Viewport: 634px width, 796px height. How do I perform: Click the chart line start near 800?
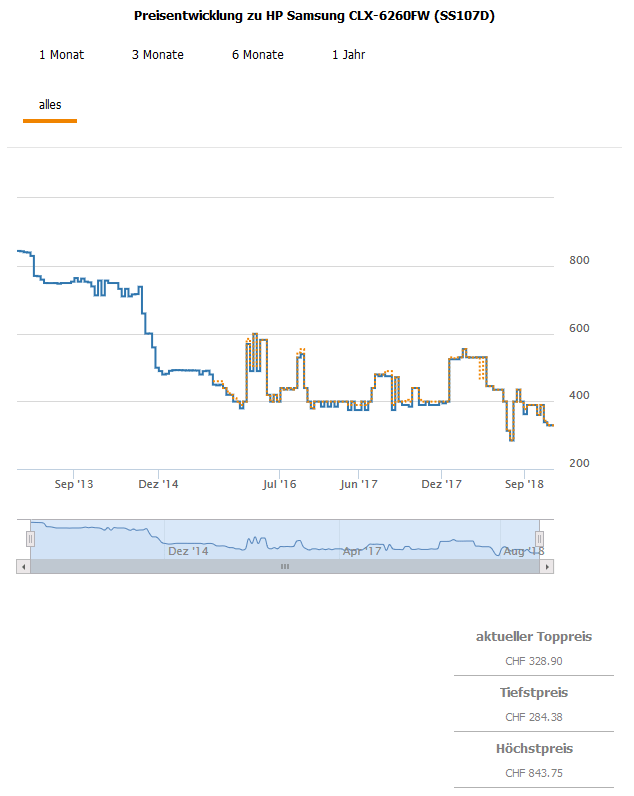(21, 250)
